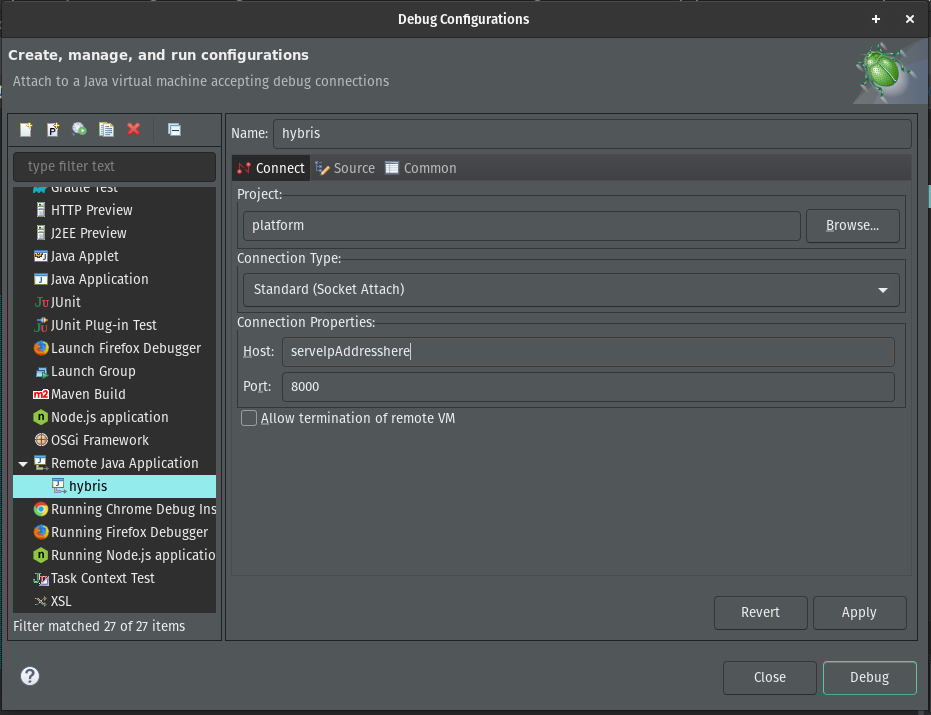Delete the hybris configuration with the red X
This screenshot has height=715, width=931.
tap(131, 129)
